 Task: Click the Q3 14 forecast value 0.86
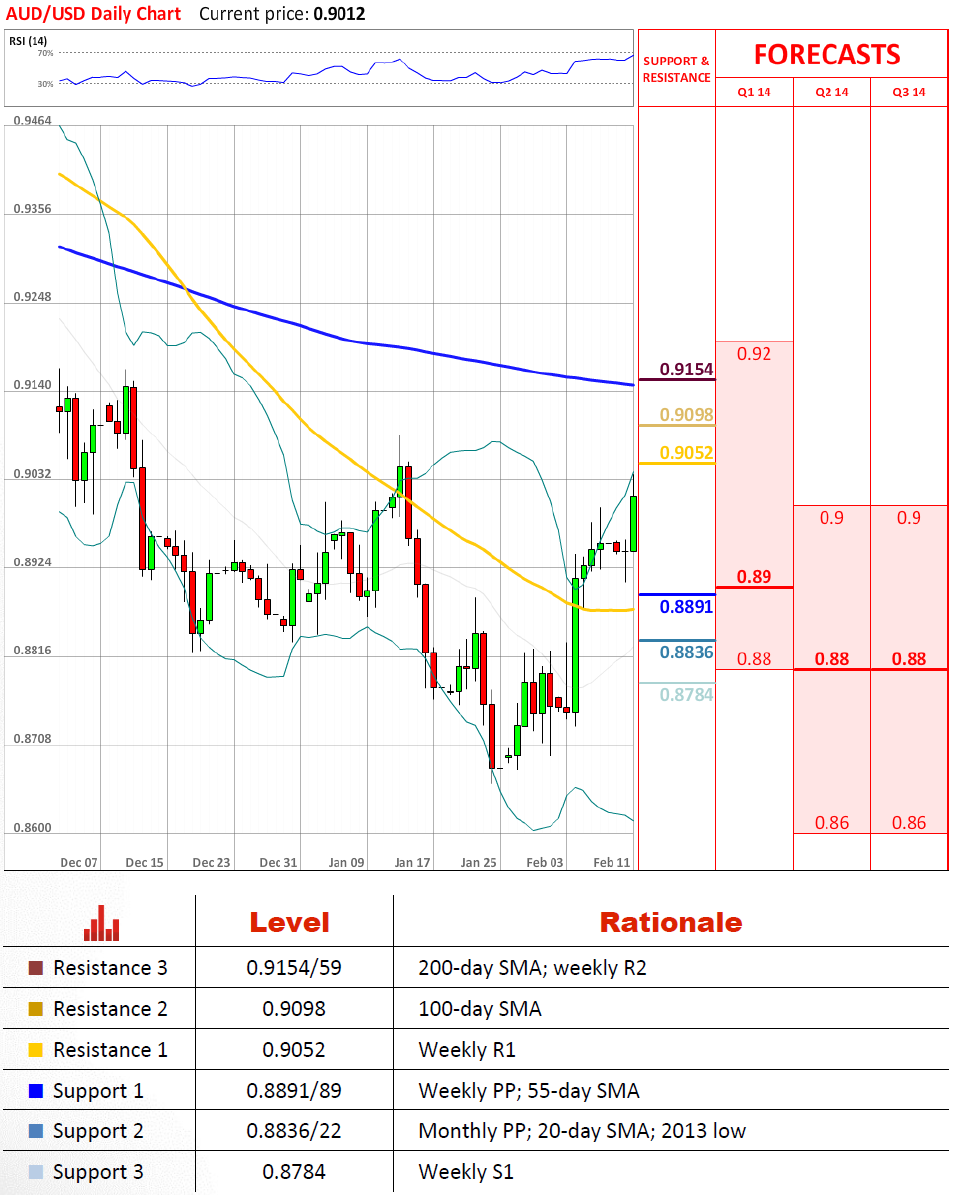[x=908, y=823]
